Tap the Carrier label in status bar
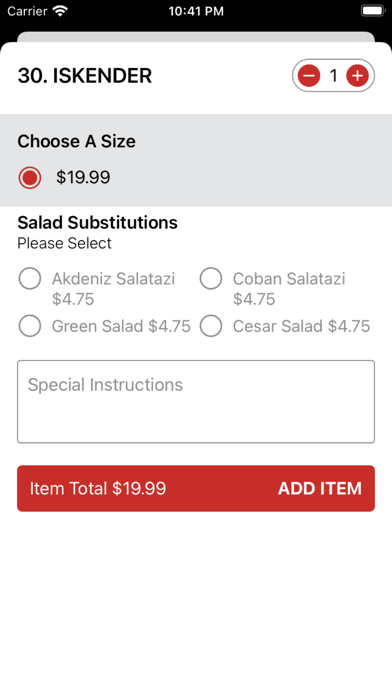392x696 pixels. [x=27, y=11]
